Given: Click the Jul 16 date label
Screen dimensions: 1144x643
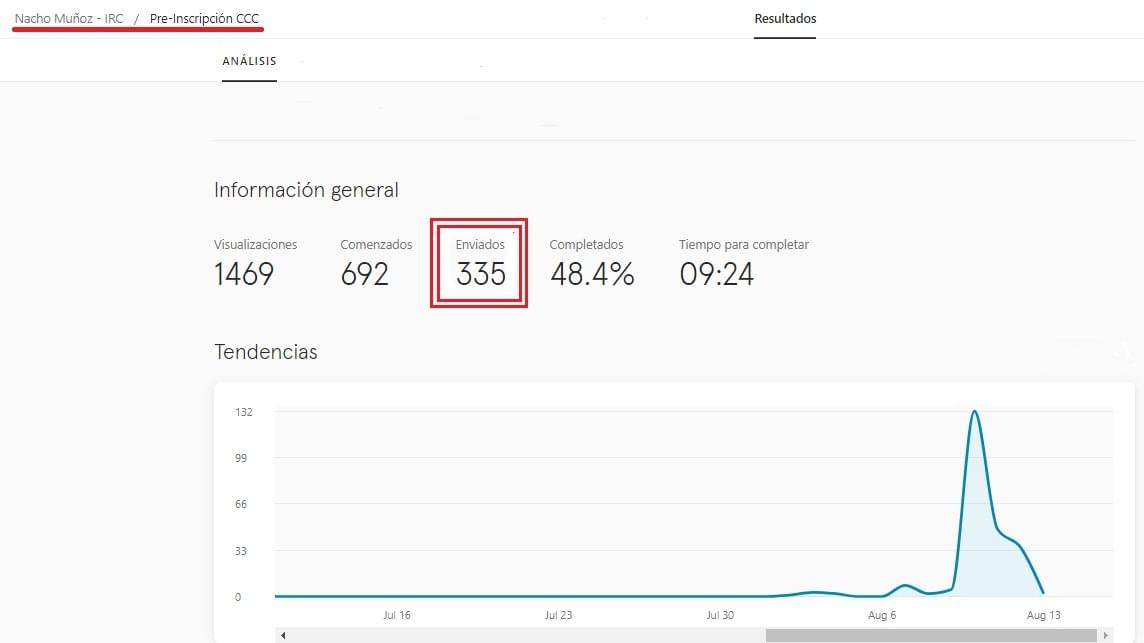Looking at the screenshot, I should click(397, 615).
